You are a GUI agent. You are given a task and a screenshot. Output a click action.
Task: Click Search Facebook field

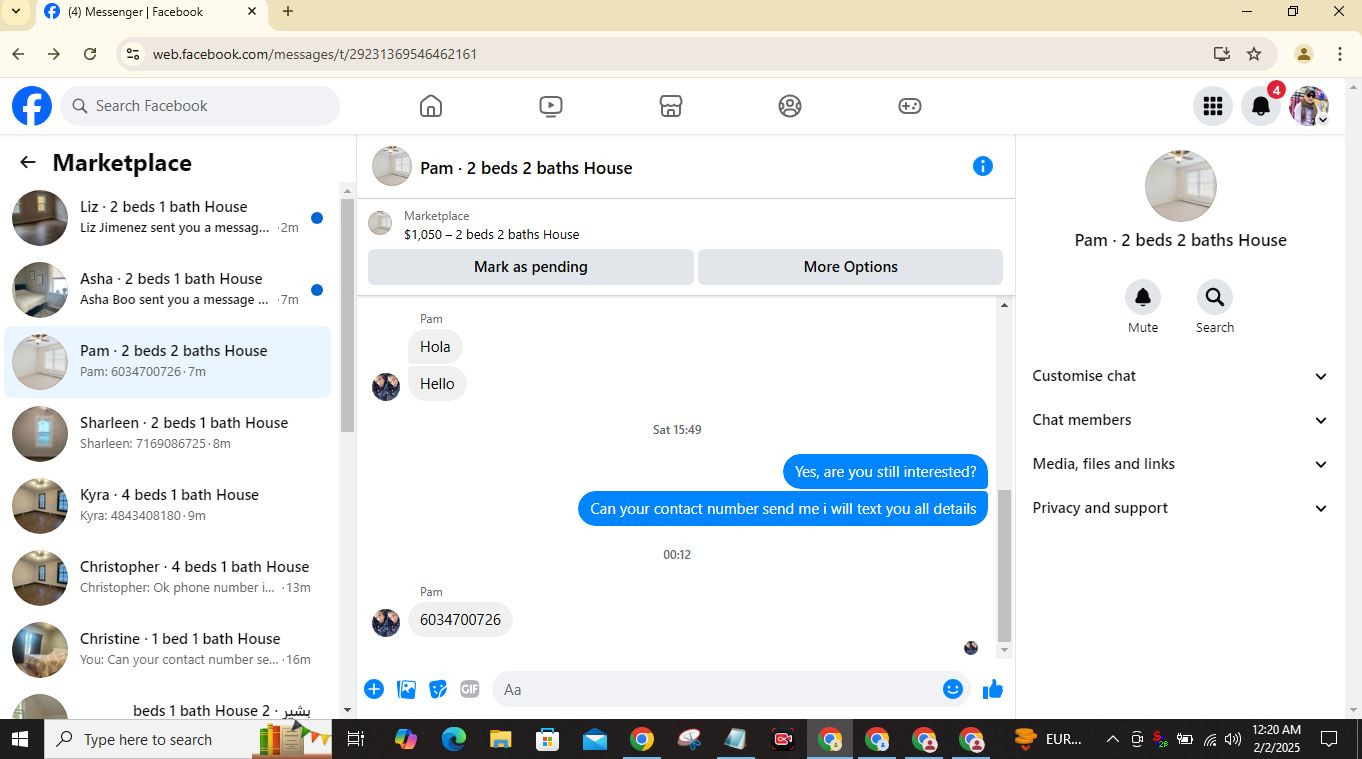[x=200, y=106]
